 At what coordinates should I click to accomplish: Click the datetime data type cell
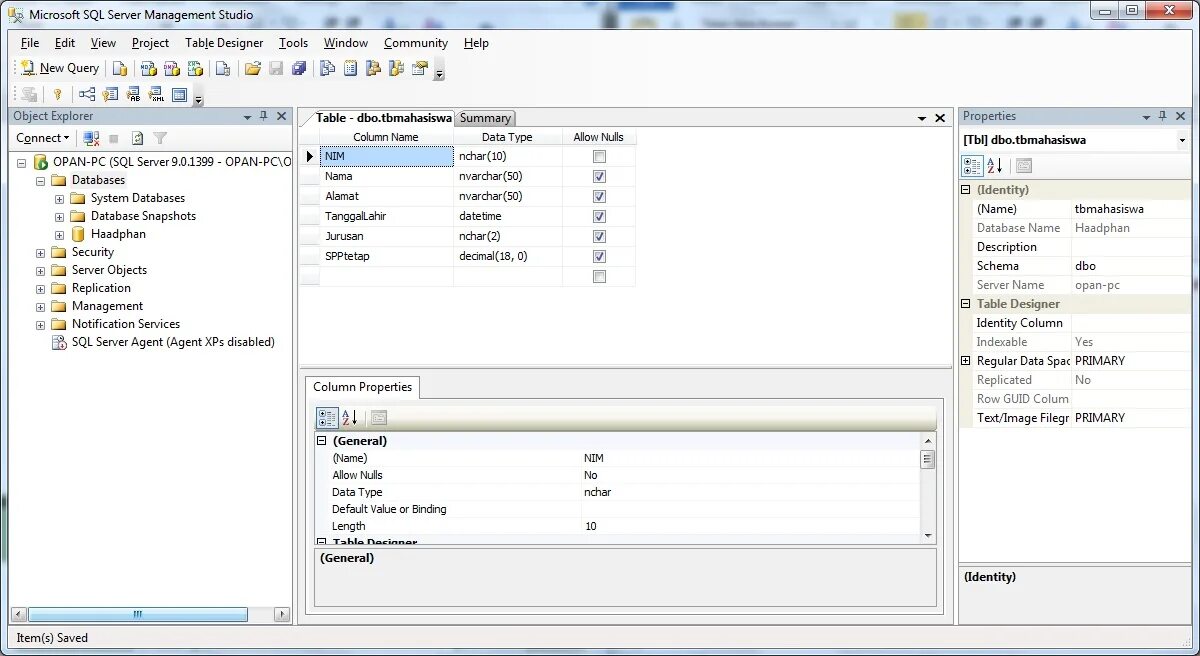508,216
